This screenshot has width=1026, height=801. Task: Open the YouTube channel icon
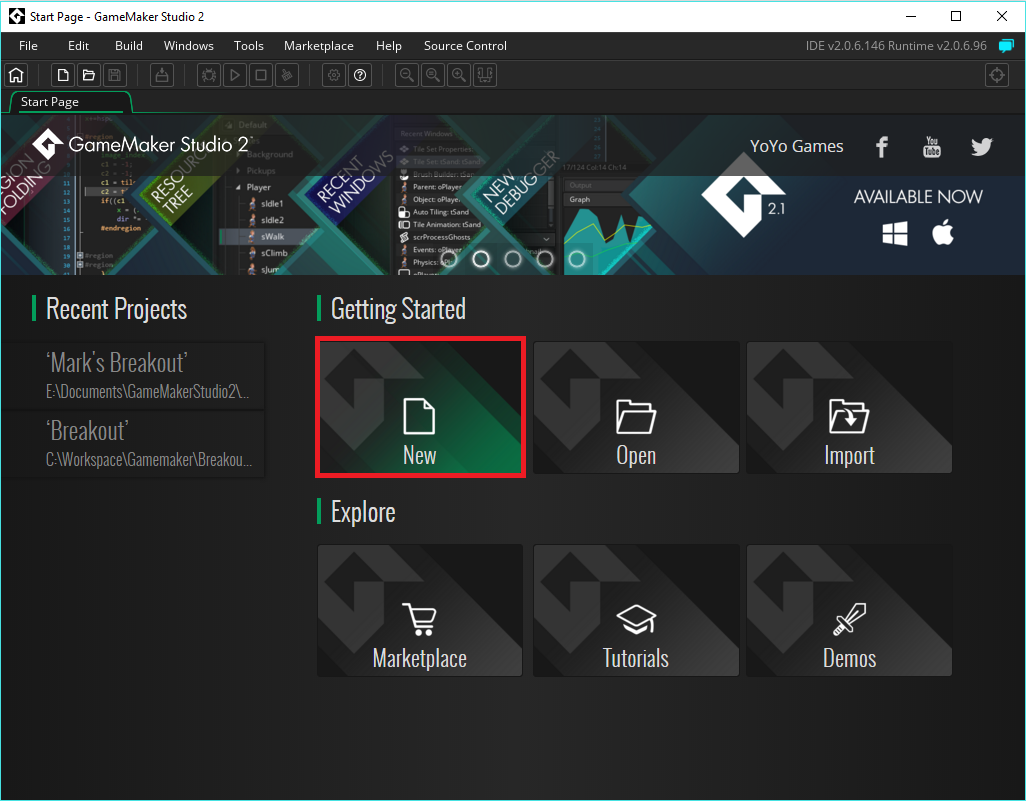(931, 146)
